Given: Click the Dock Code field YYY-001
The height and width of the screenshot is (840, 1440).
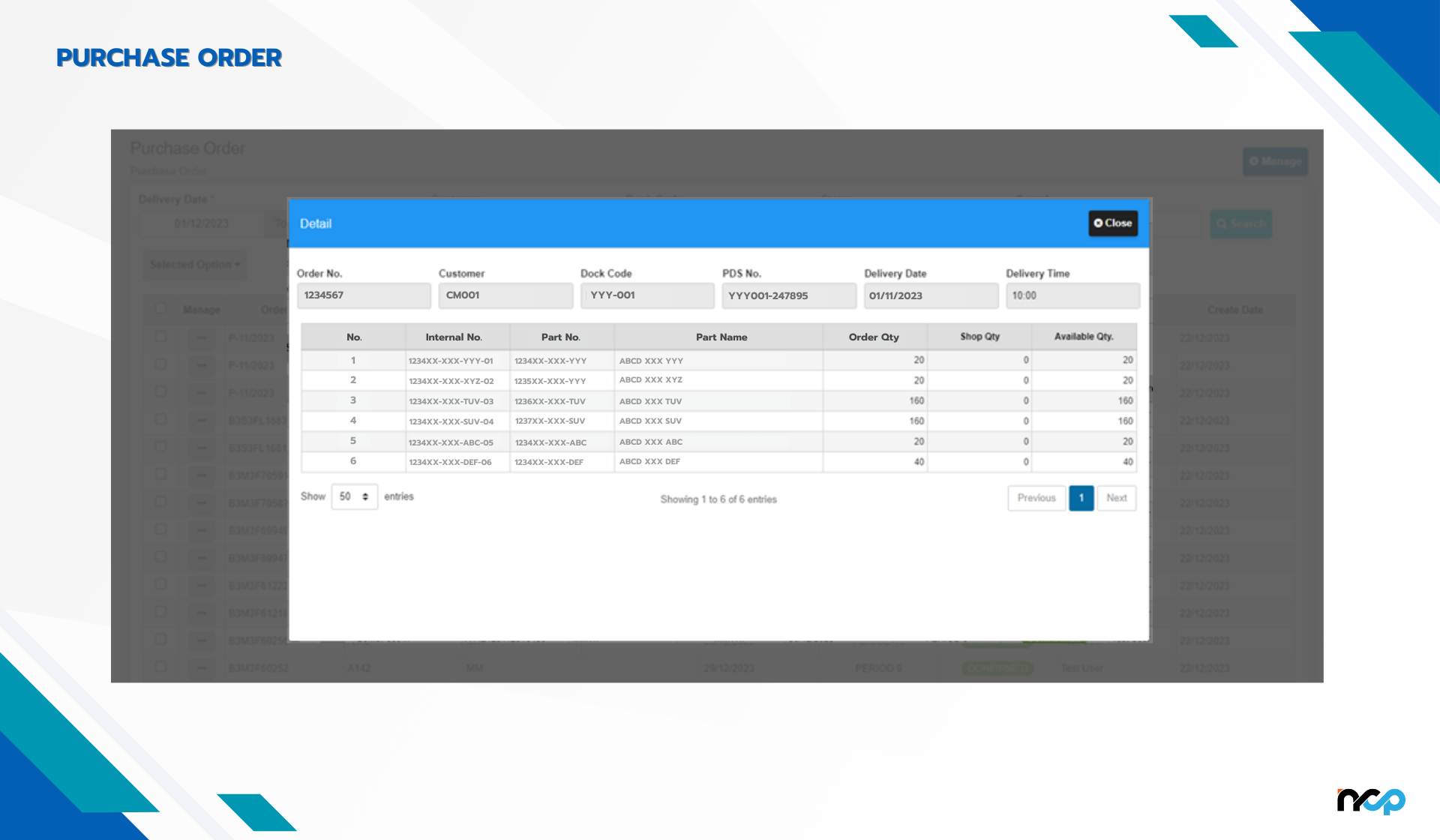Looking at the screenshot, I should click(x=647, y=295).
